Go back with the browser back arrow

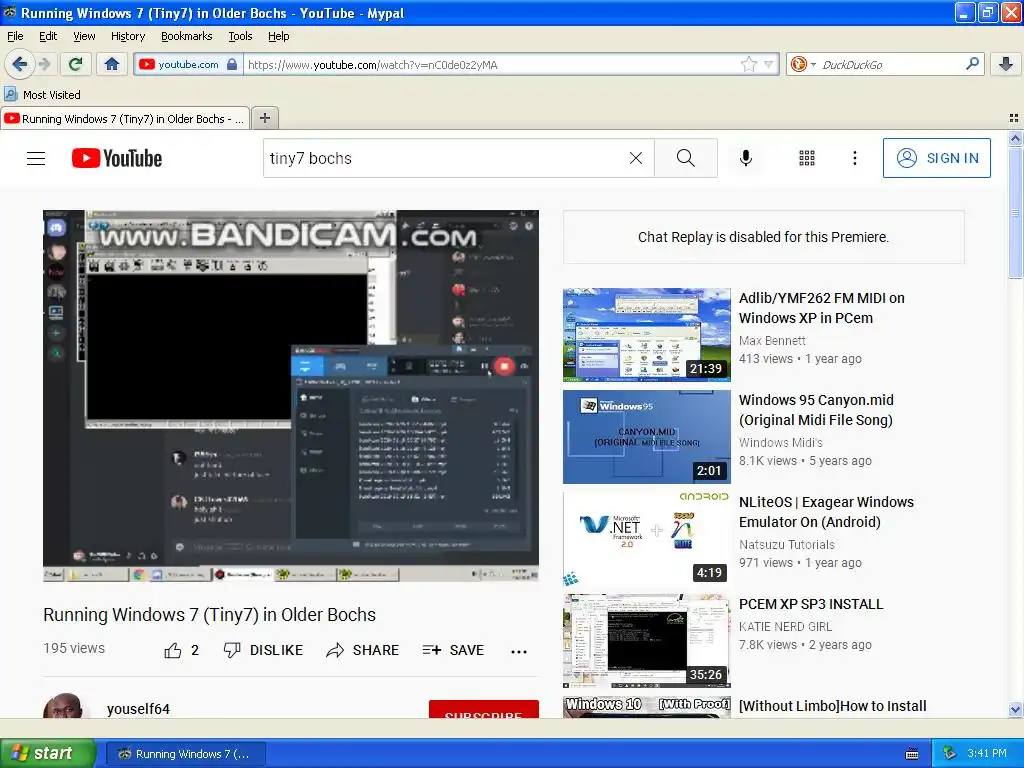(20, 64)
